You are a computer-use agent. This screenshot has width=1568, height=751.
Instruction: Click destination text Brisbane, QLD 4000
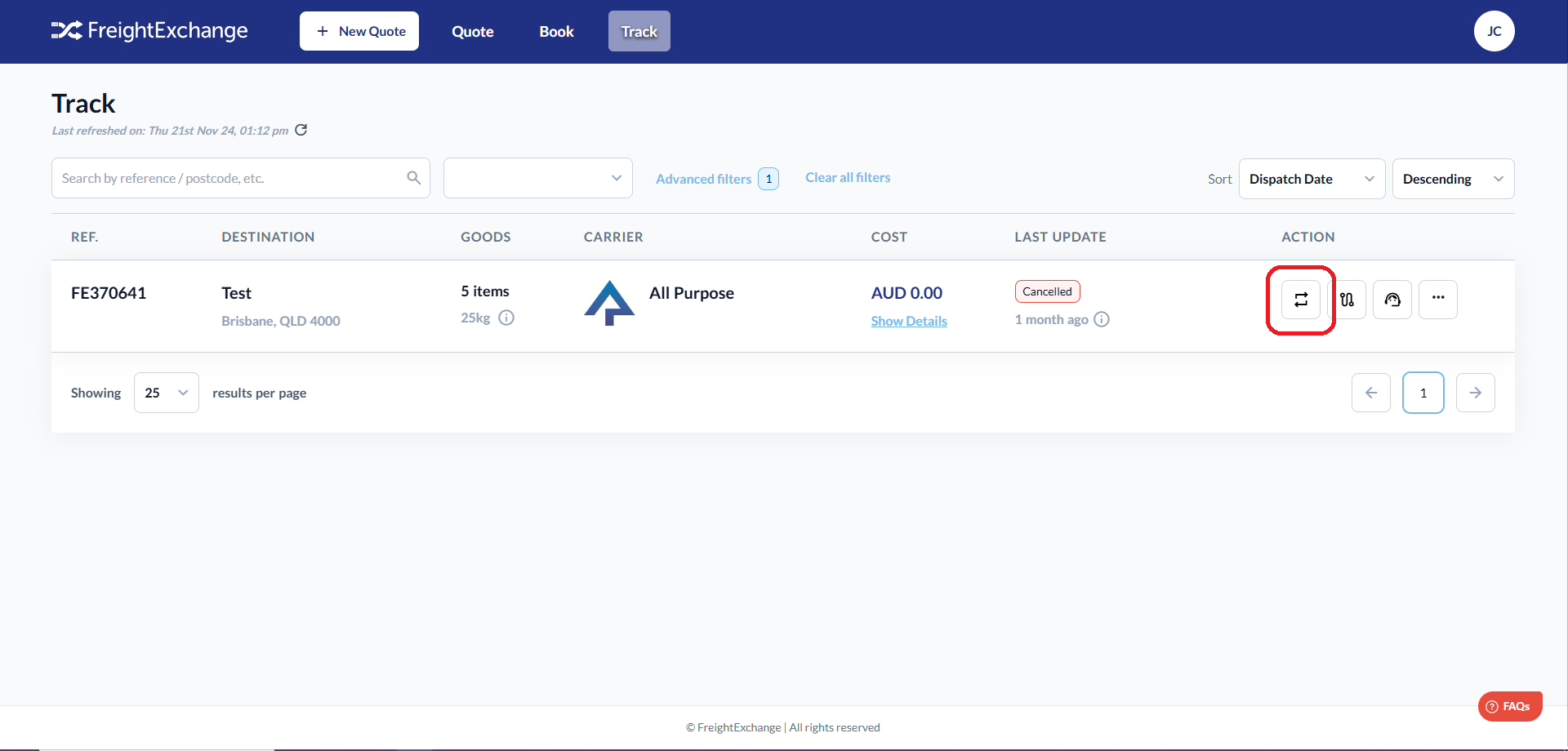coord(281,321)
